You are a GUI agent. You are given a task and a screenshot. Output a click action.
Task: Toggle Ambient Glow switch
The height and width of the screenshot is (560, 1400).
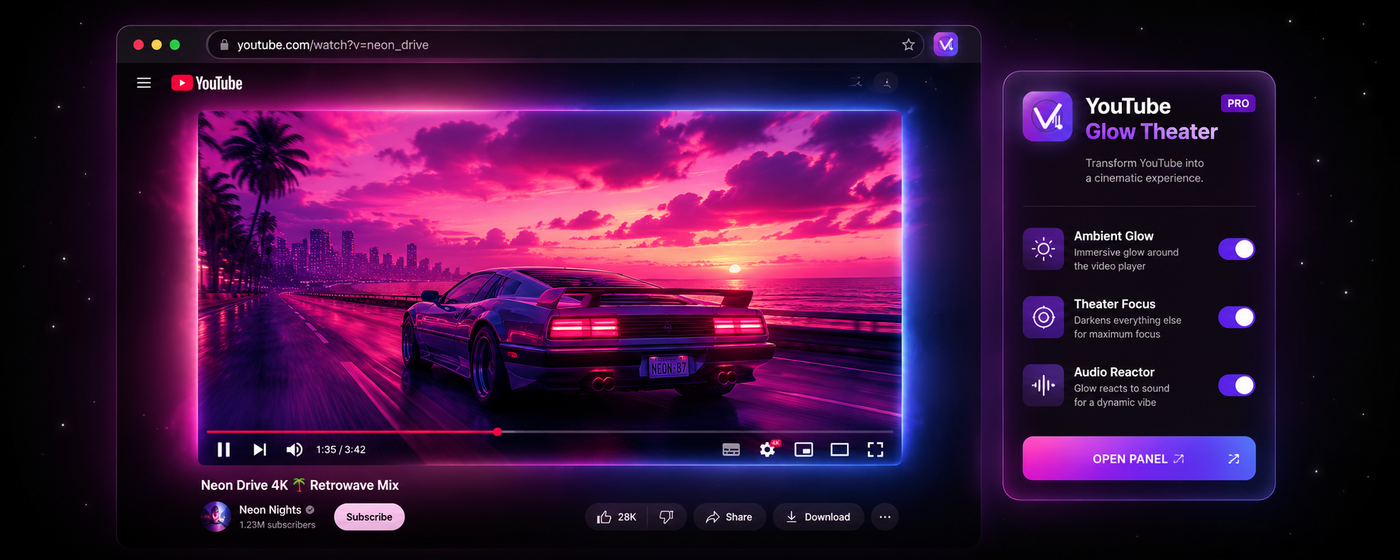click(1237, 249)
